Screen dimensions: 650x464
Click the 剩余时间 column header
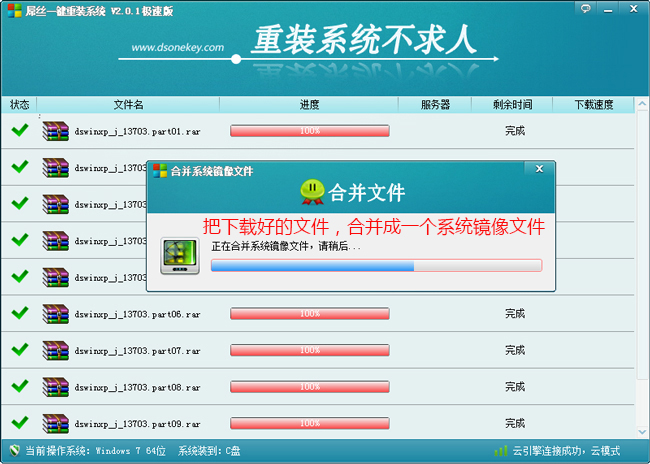click(x=512, y=104)
